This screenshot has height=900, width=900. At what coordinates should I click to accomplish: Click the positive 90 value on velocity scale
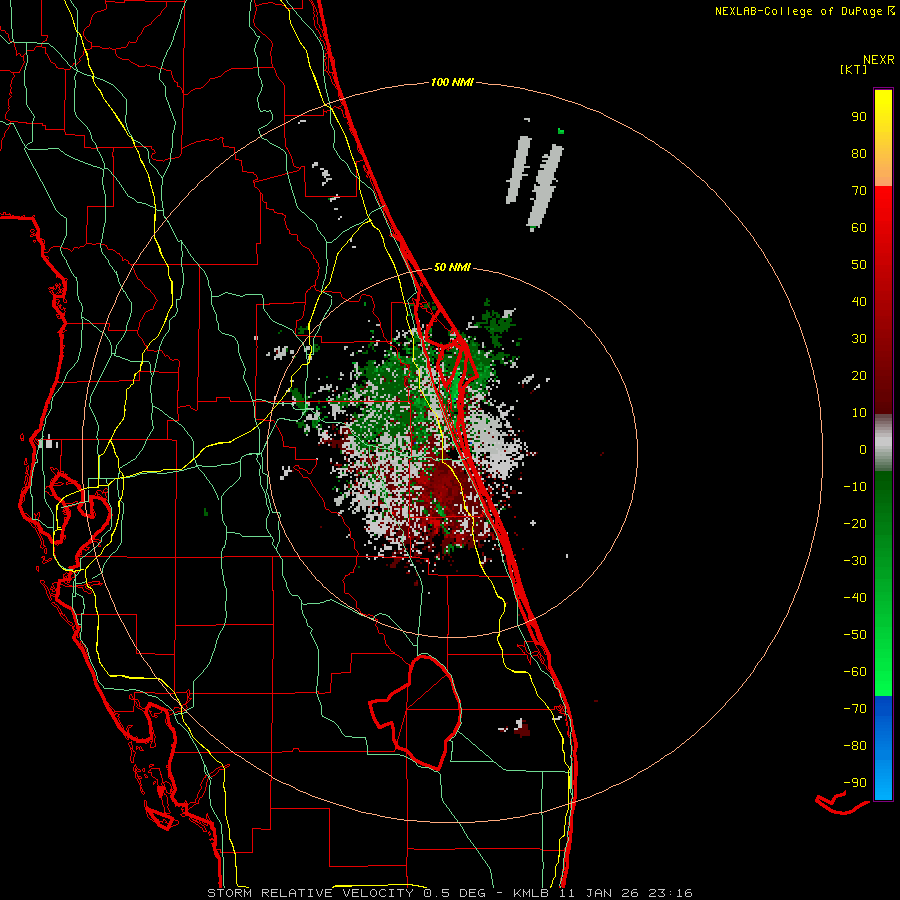coord(859,117)
